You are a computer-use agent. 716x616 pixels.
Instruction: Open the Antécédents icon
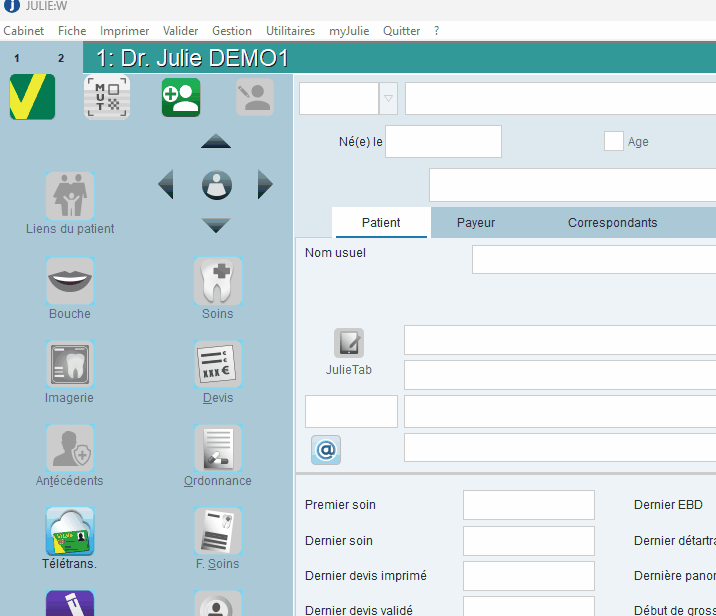coord(70,448)
